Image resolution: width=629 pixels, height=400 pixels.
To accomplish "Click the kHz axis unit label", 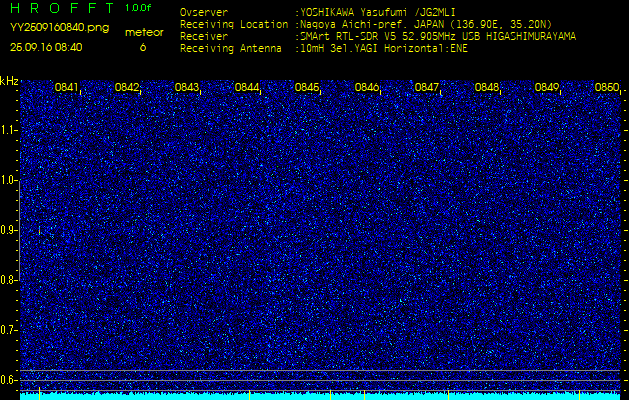I will coord(9,82).
